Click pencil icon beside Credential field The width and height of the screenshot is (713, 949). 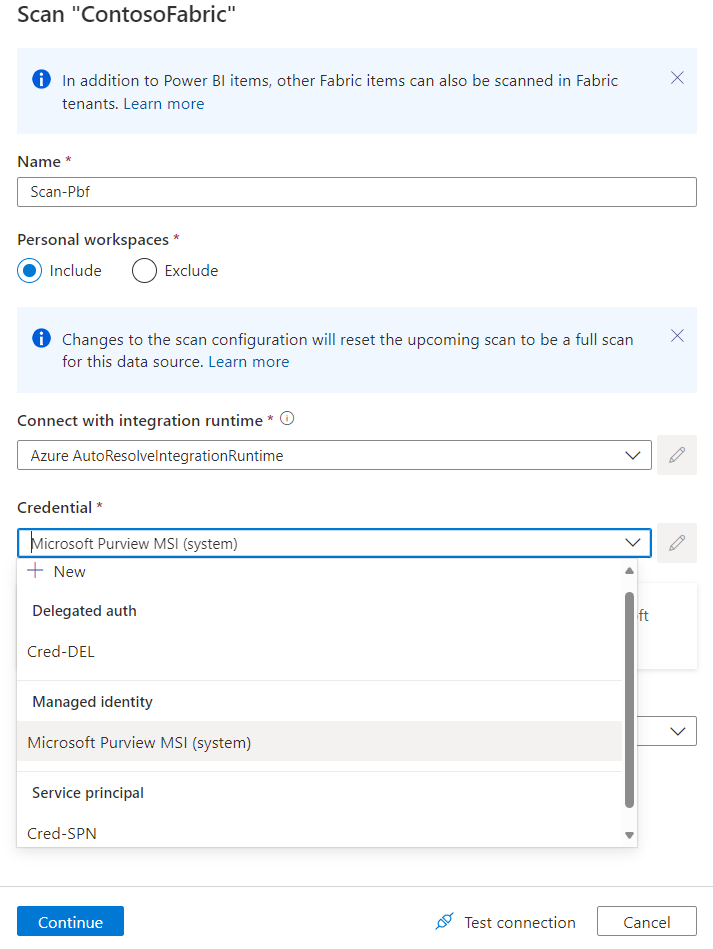[x=677, y=543]
